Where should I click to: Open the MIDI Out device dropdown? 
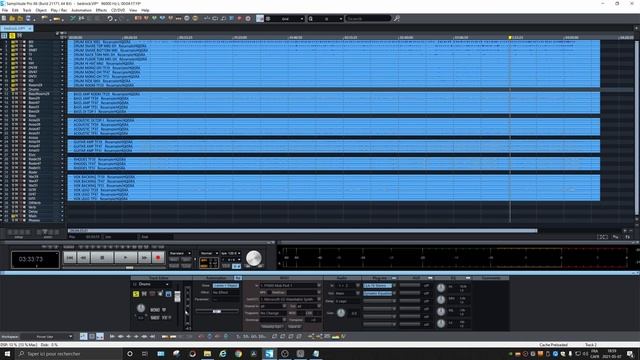click(x=290, y=299)
